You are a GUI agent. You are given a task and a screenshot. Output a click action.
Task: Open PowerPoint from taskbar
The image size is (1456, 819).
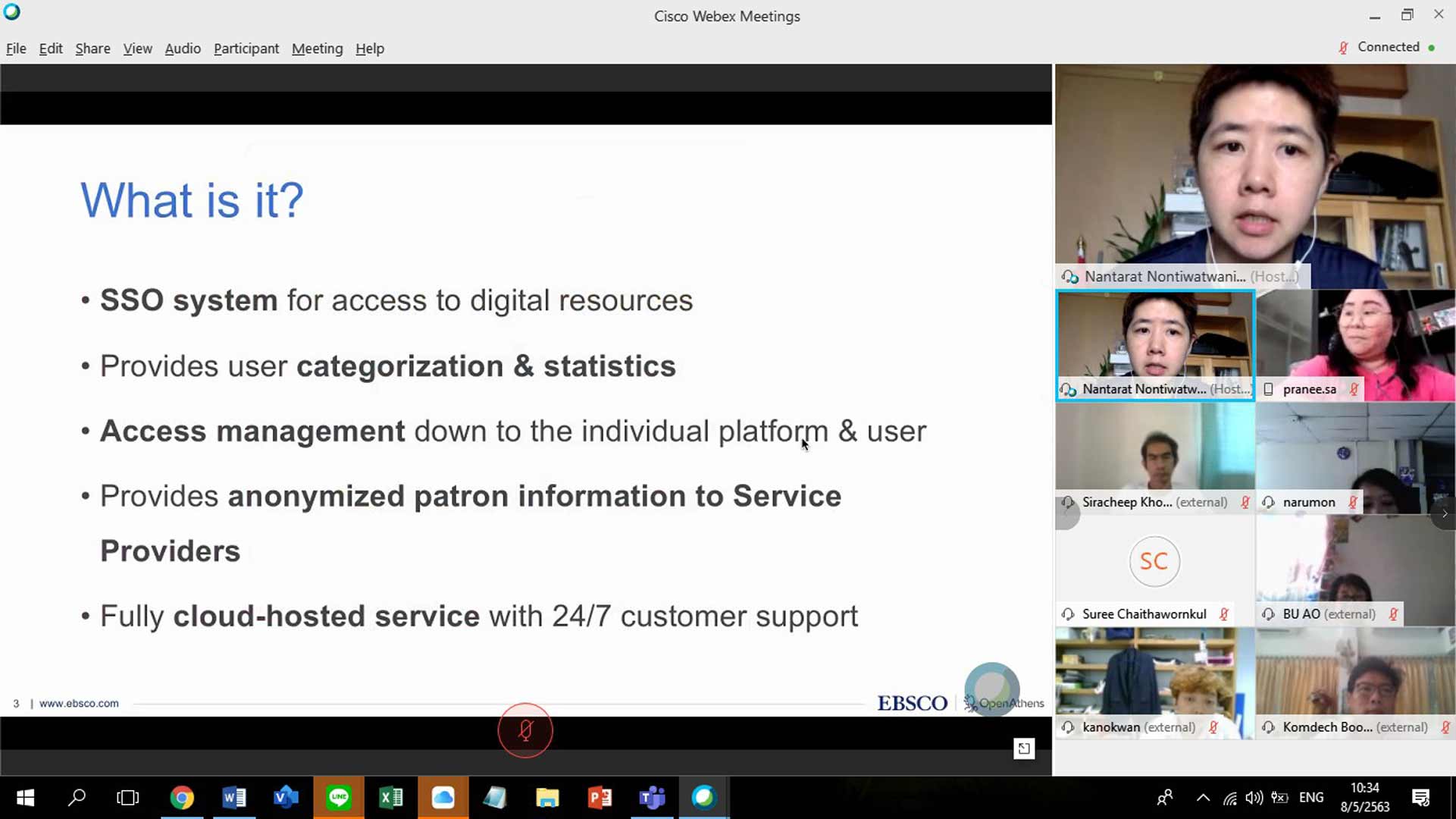(600, 798)
